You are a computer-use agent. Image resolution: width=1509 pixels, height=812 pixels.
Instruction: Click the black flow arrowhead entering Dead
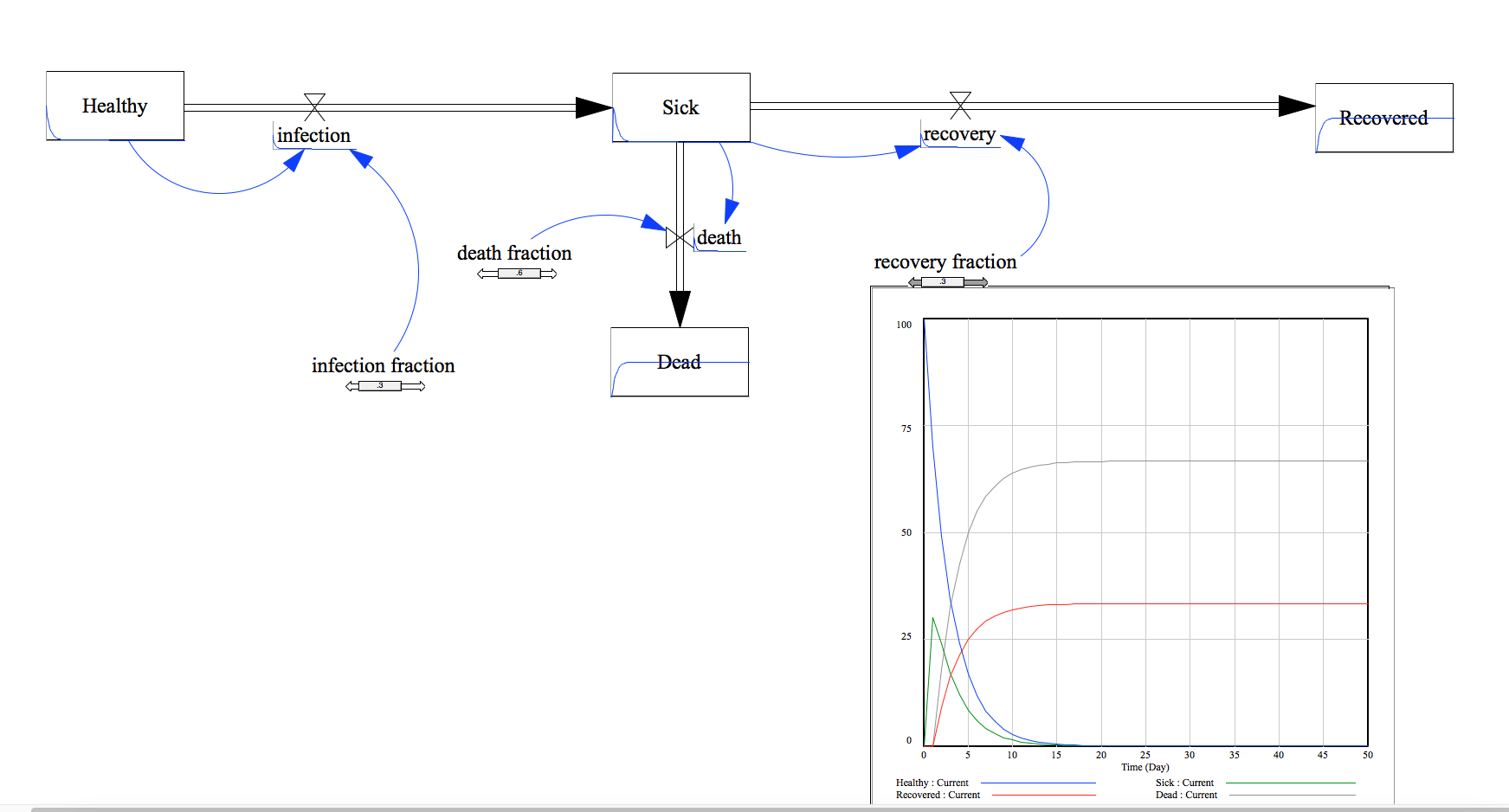(680, 309)
